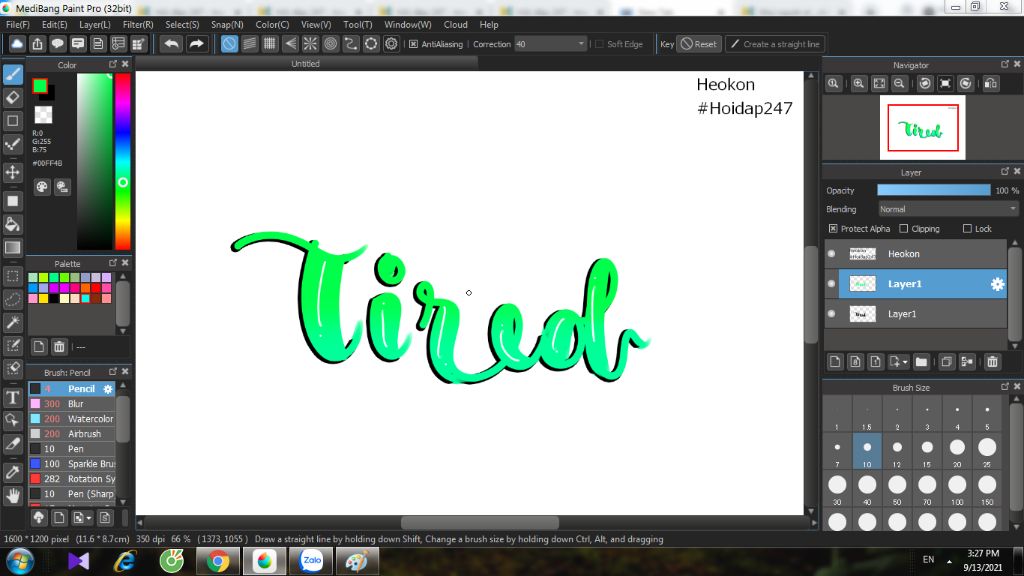Select the Magic Wand tool
1024x576 pixels.
coord(12,322)
